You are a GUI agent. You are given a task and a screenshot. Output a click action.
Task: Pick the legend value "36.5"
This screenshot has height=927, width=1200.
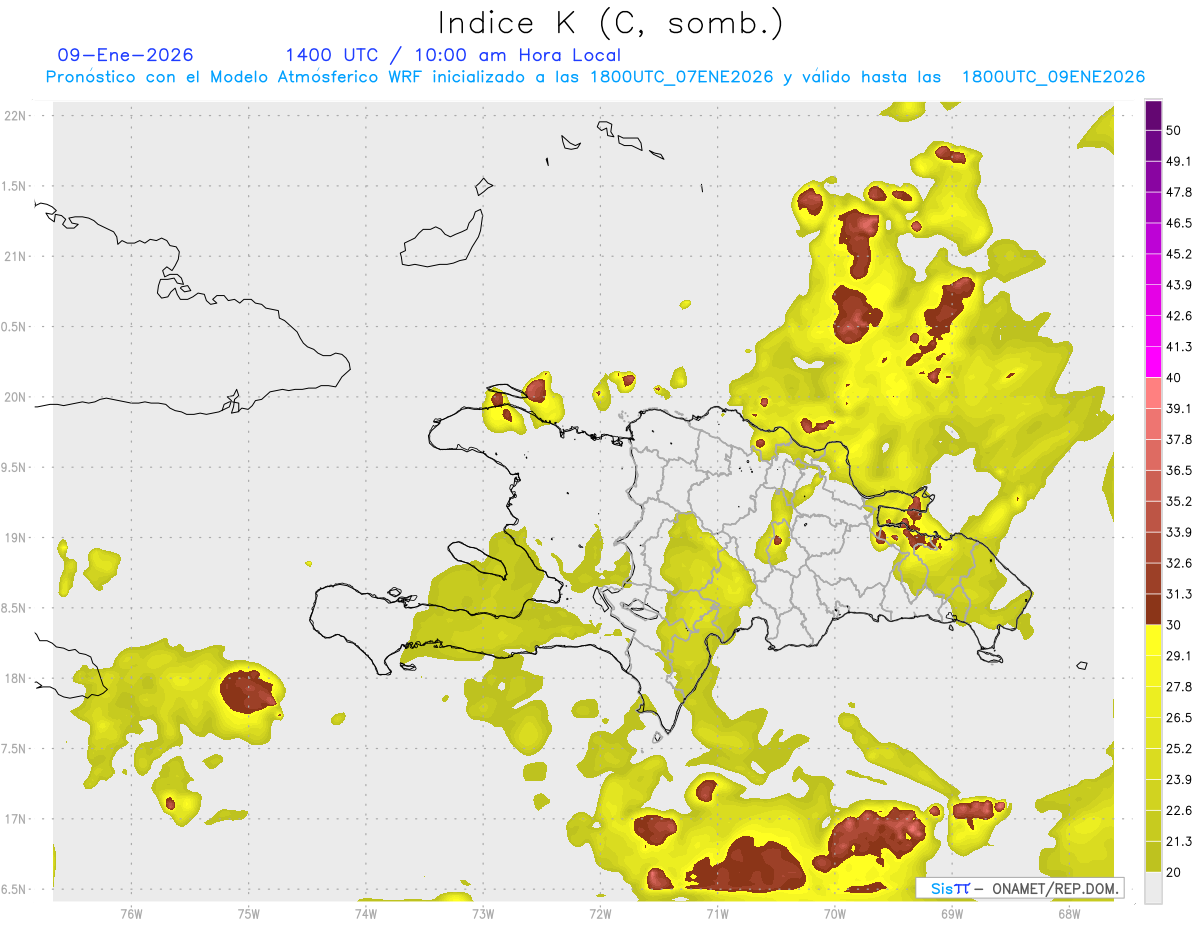(1179, 470)
